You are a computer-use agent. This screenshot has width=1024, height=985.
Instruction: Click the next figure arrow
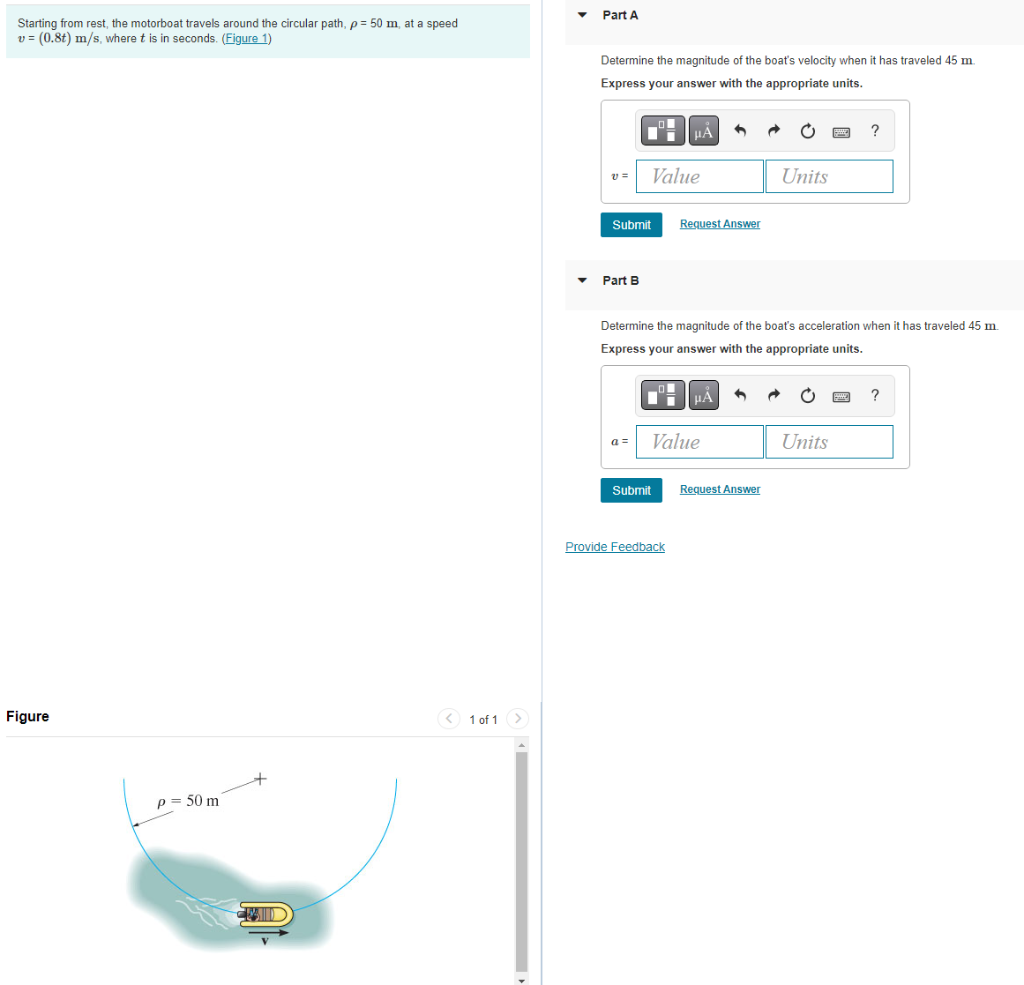click(x=517, y=718)
